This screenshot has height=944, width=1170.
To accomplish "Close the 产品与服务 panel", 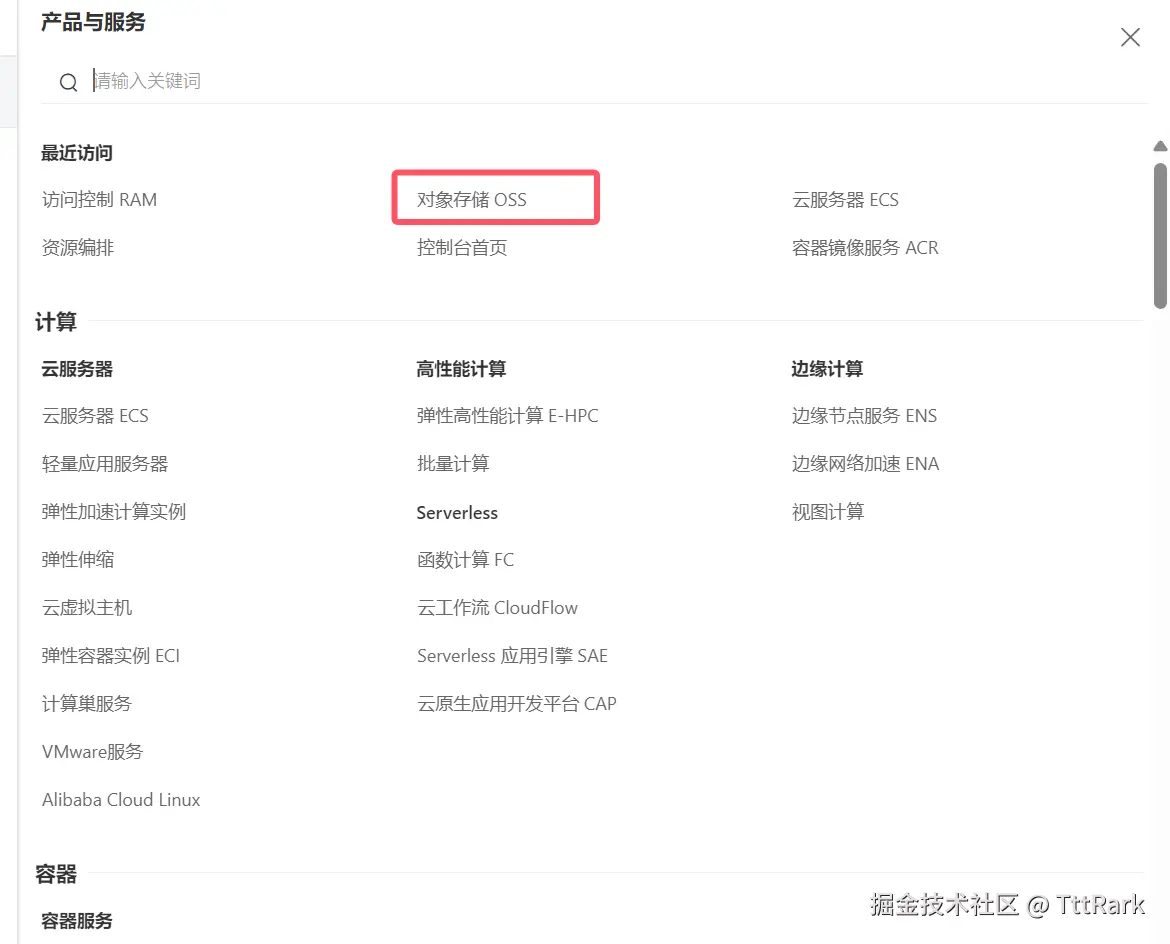I will click(1130, 37).
